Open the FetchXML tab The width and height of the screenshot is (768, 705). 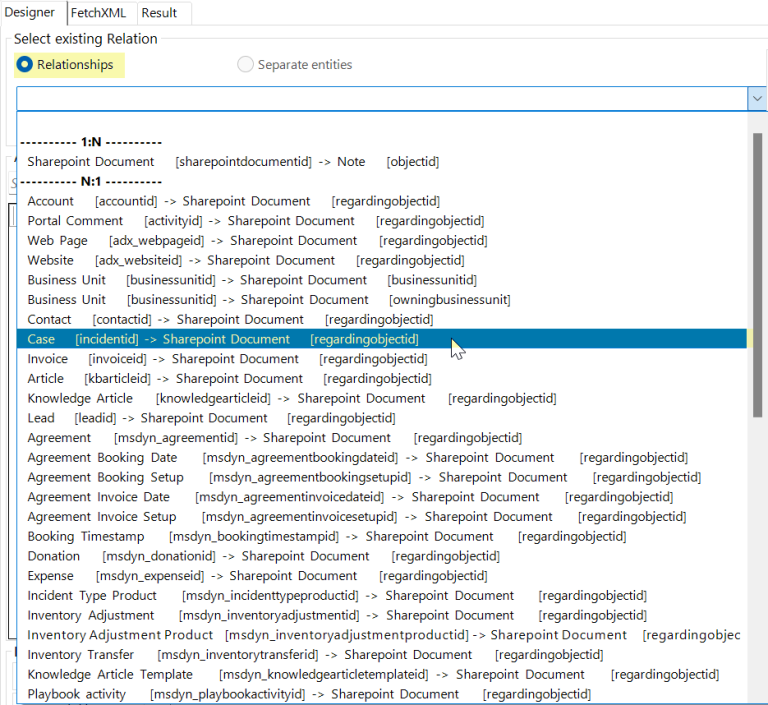point(98,13)
